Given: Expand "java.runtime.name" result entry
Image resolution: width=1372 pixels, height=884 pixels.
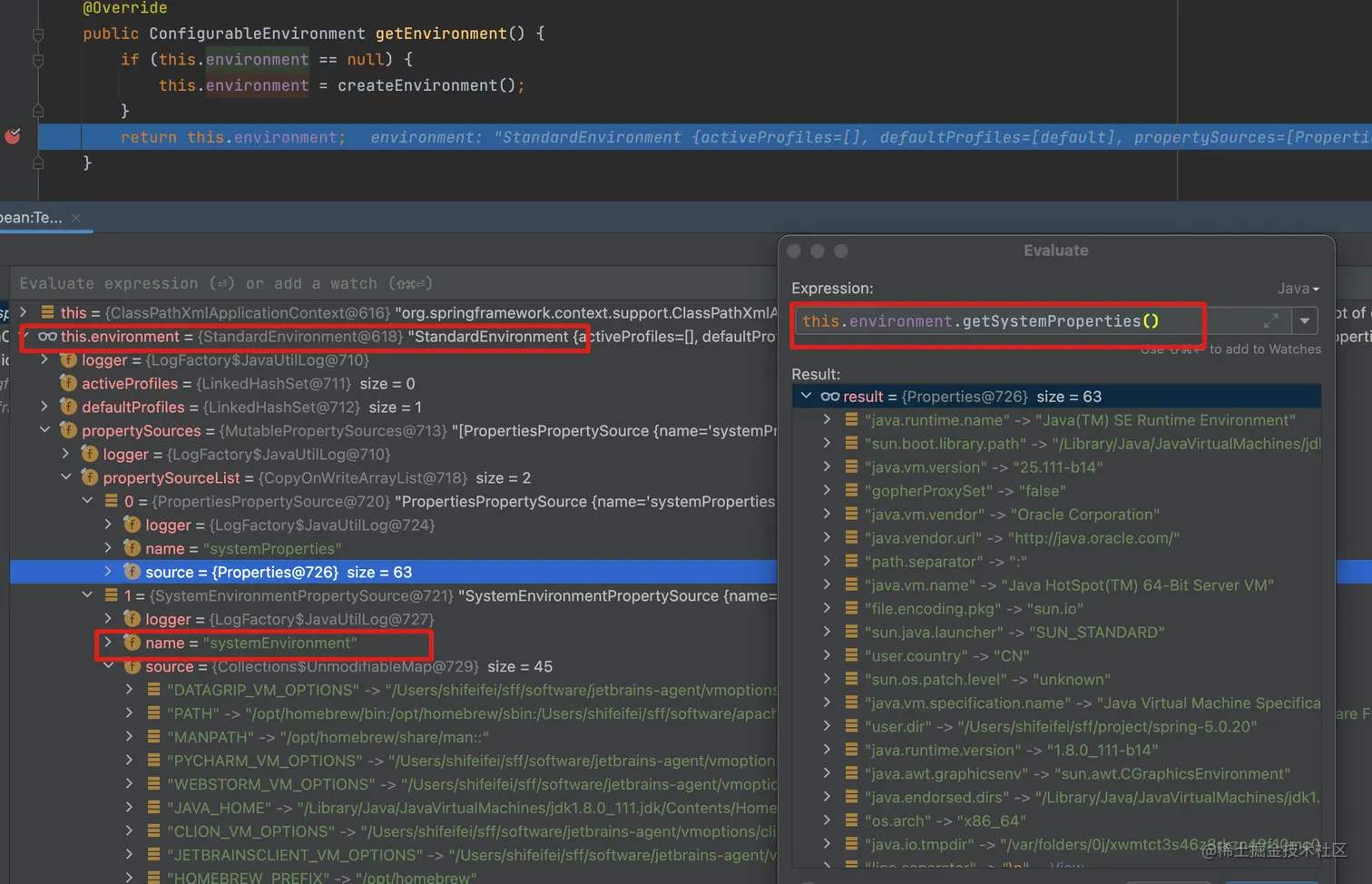Looking at the screenshot, I should [827, 419].
